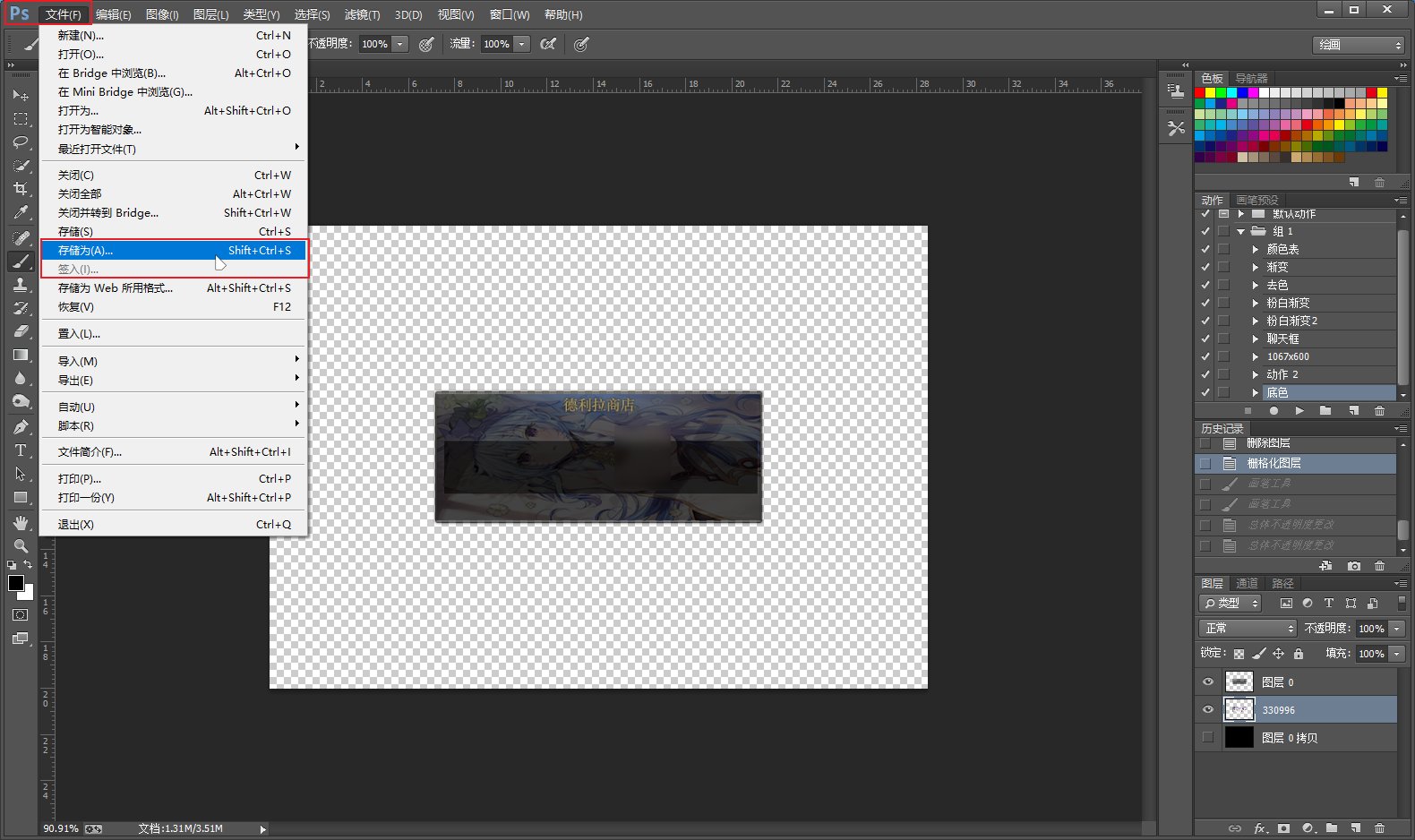The height and width of the screenshot is (840, 1415).
Task: Toggle the 底色 action checkmark
Action: (x=1205, y=393)
